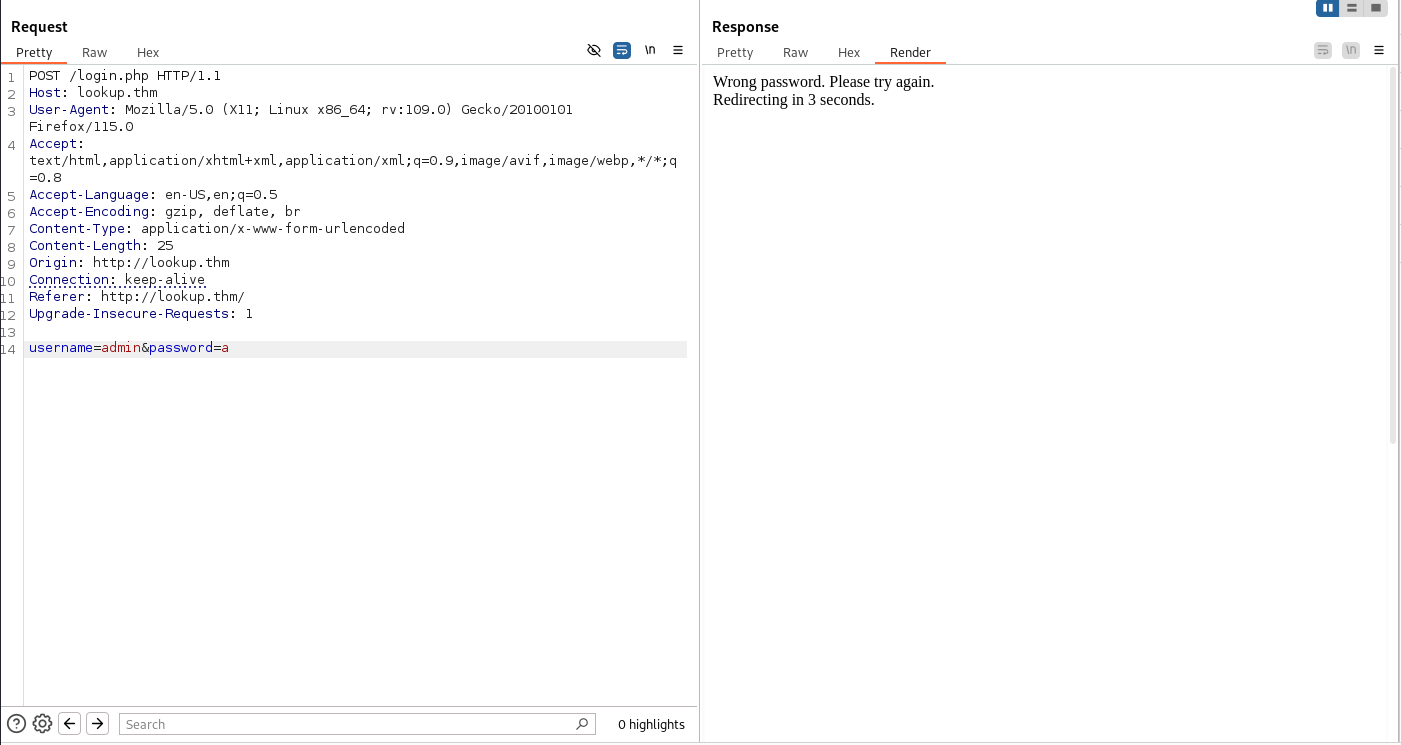
Task: Click the magnifier icon in search box
Action: [582, 724]
